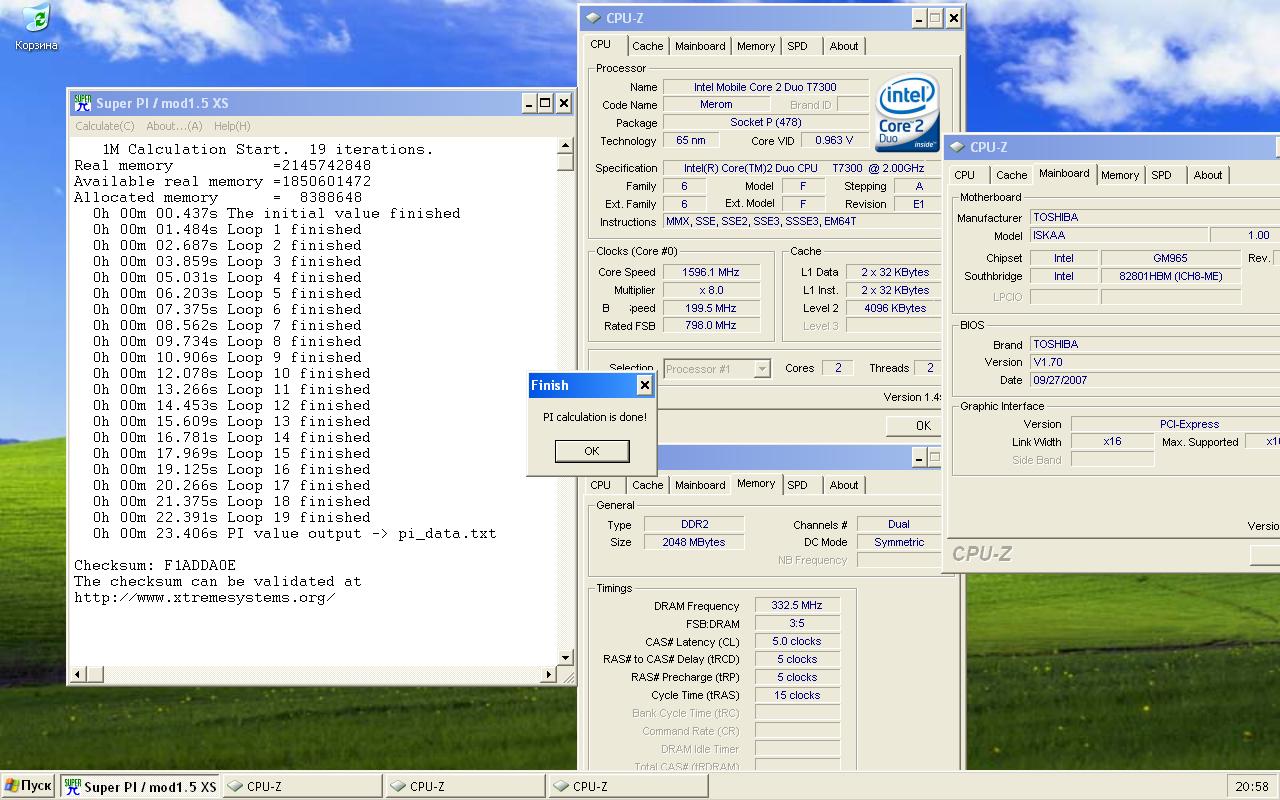Click the right CPU-Z window title icon
The height and width of the screenshot is (800, 1280).
click(x=957, y=147)
